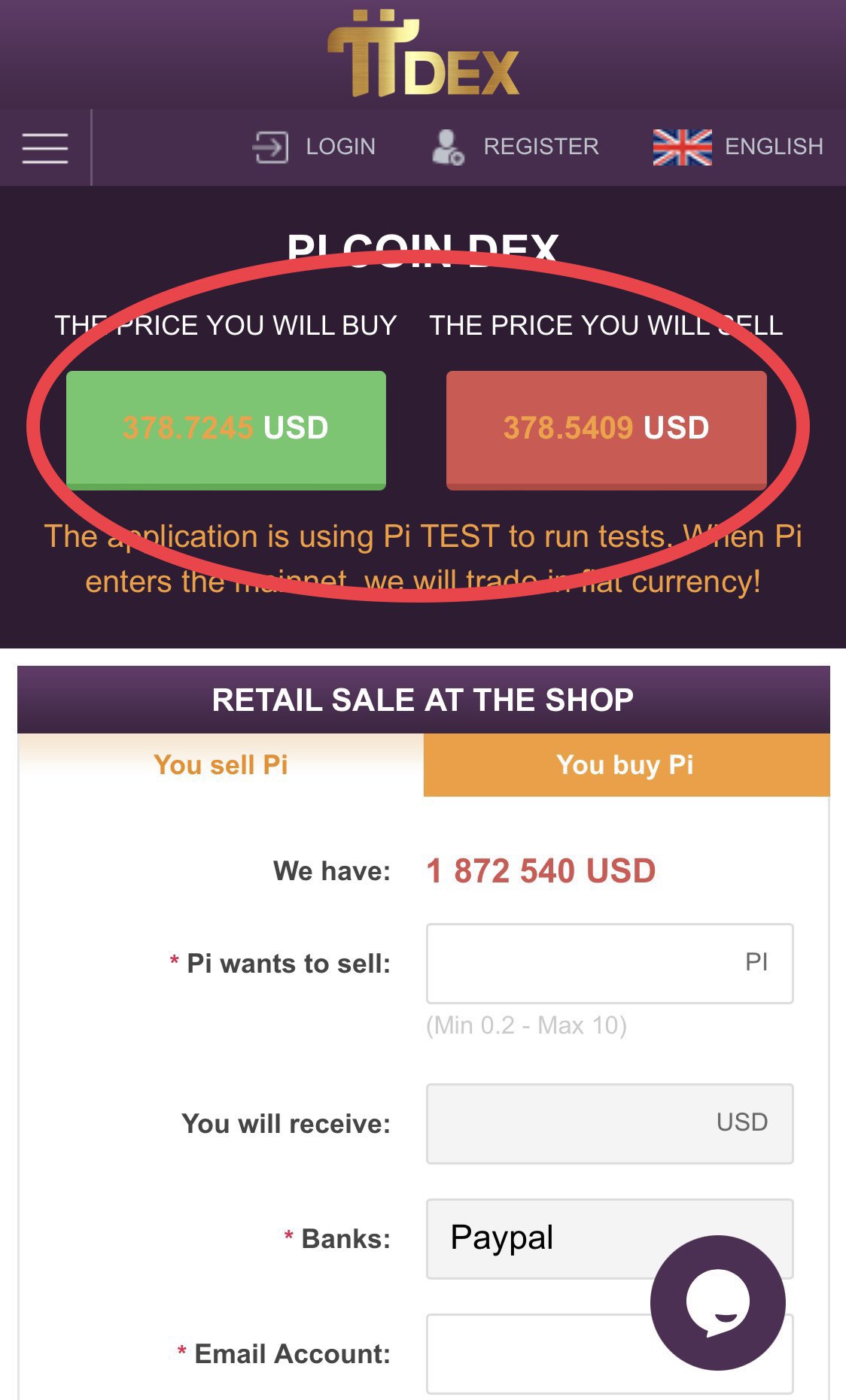
Task: Click the RETAIL SALE AT THE SHOP header
Action: 422,700
